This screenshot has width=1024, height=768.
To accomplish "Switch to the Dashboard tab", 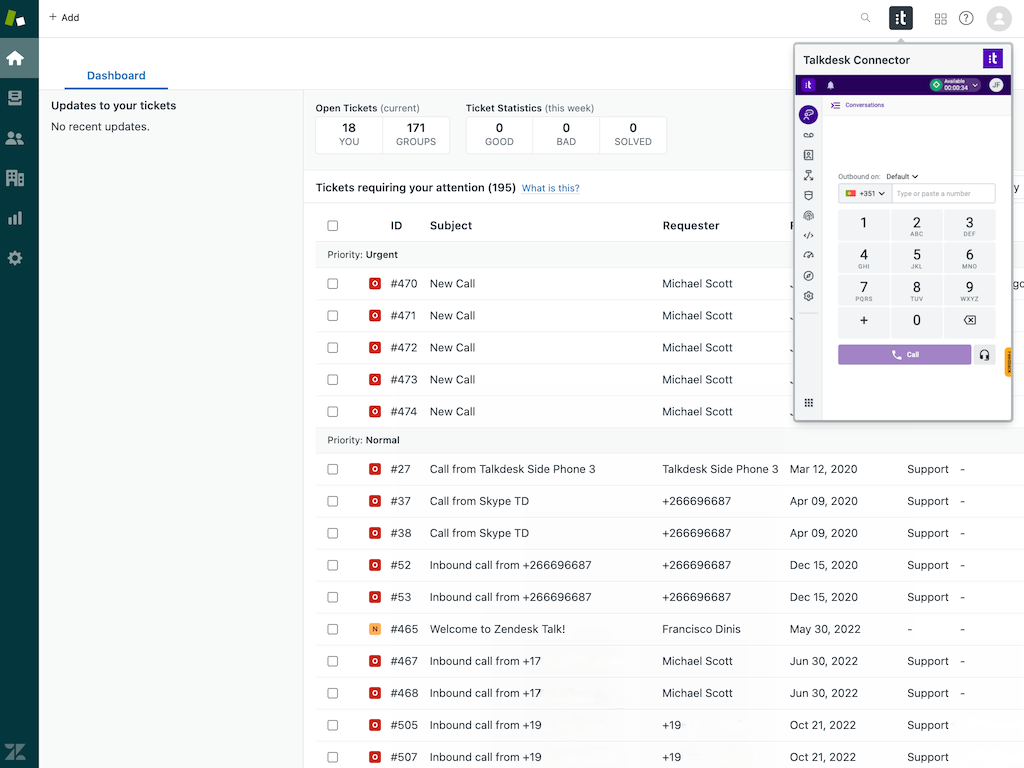I will click(x=116, y=76).
